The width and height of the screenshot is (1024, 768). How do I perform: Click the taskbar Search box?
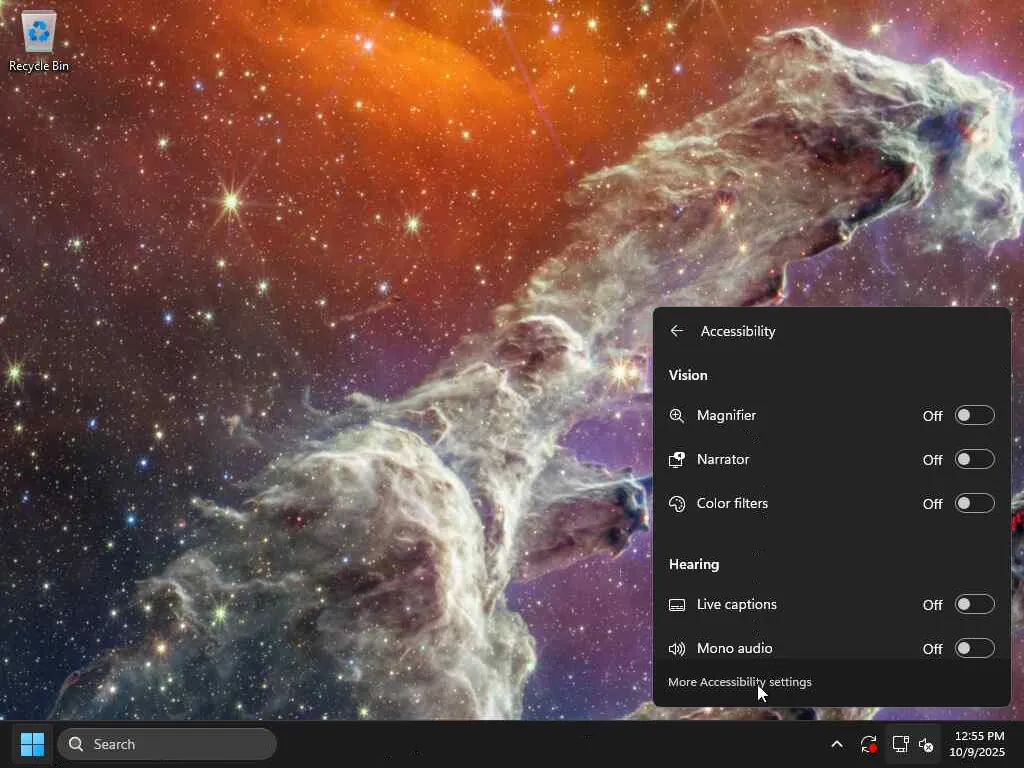point(167,744)
